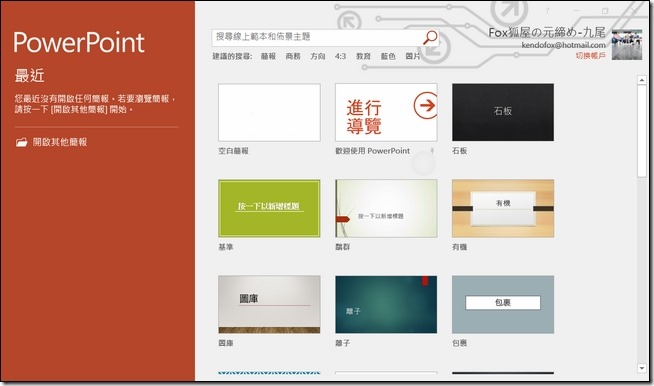Click the 建議的搜尋 label
This screenshot has height=386, width=654.
click(232, 56)
